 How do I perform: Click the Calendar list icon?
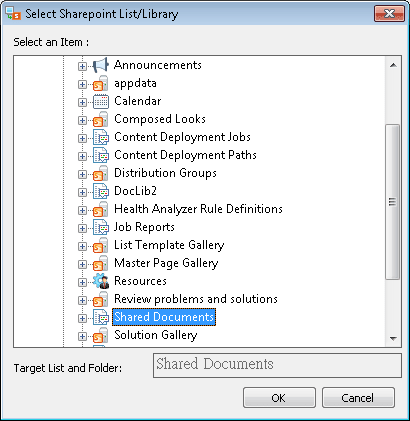(x=101, y=101)
